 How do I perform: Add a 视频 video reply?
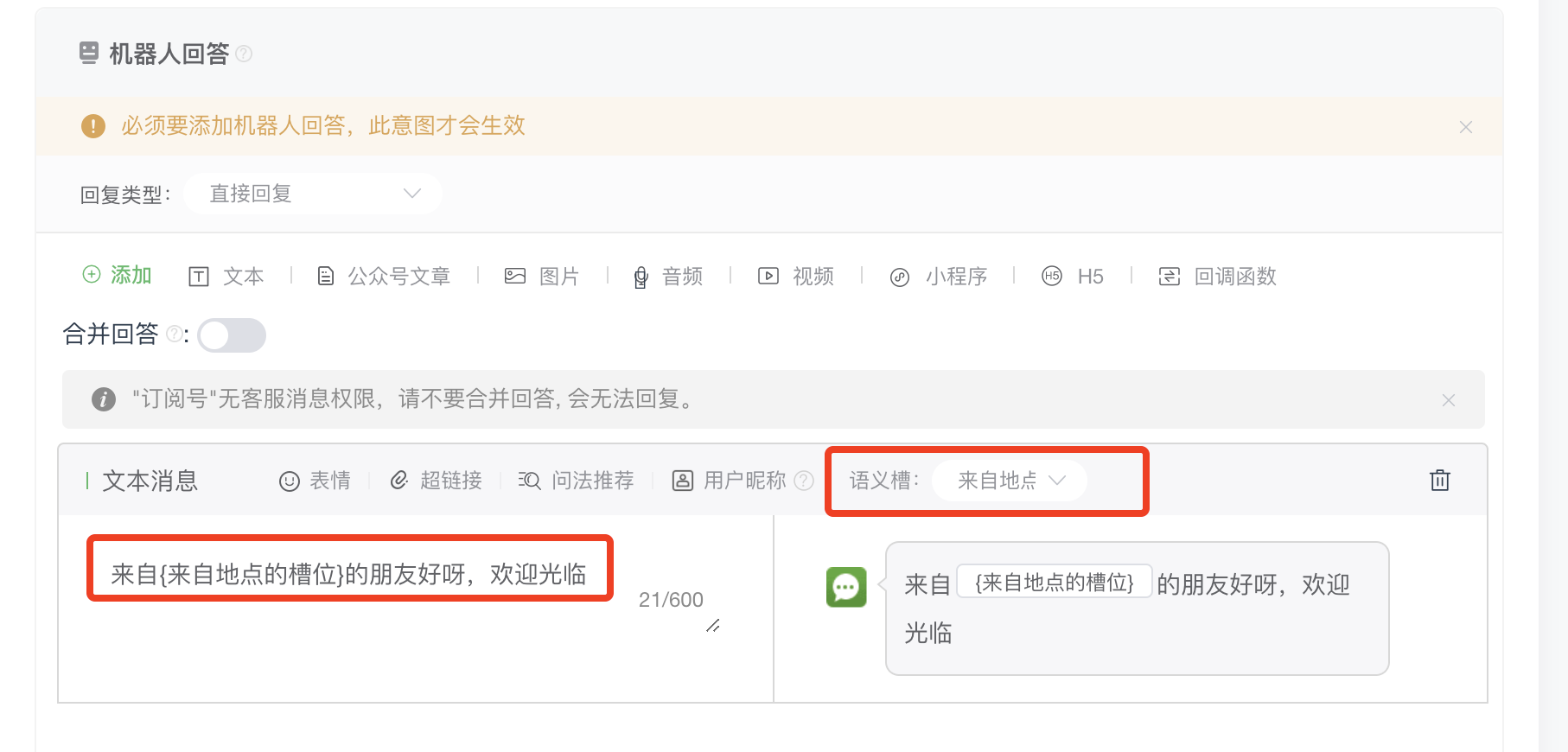[796, 277]
